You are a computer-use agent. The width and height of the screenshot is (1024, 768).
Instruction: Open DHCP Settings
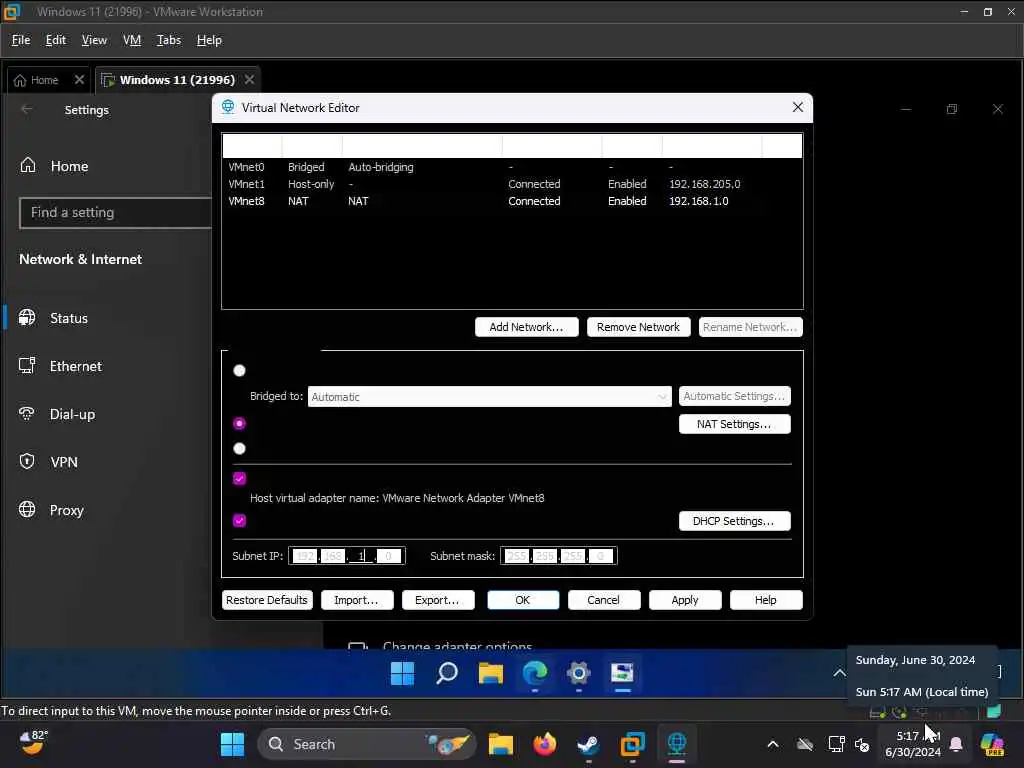tap(734, 521)
